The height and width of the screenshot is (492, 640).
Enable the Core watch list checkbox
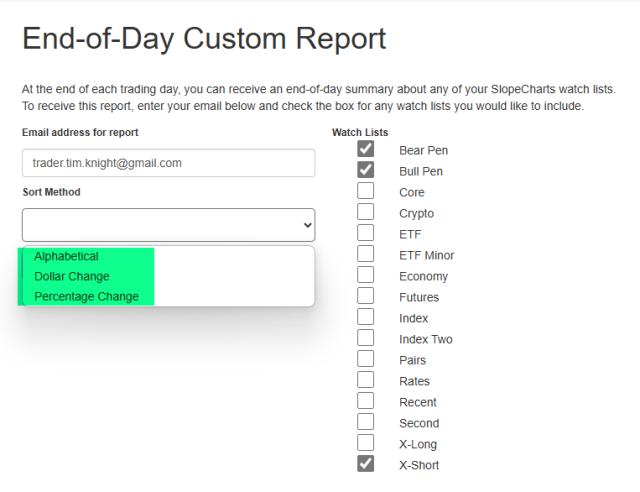click(366, 192)
